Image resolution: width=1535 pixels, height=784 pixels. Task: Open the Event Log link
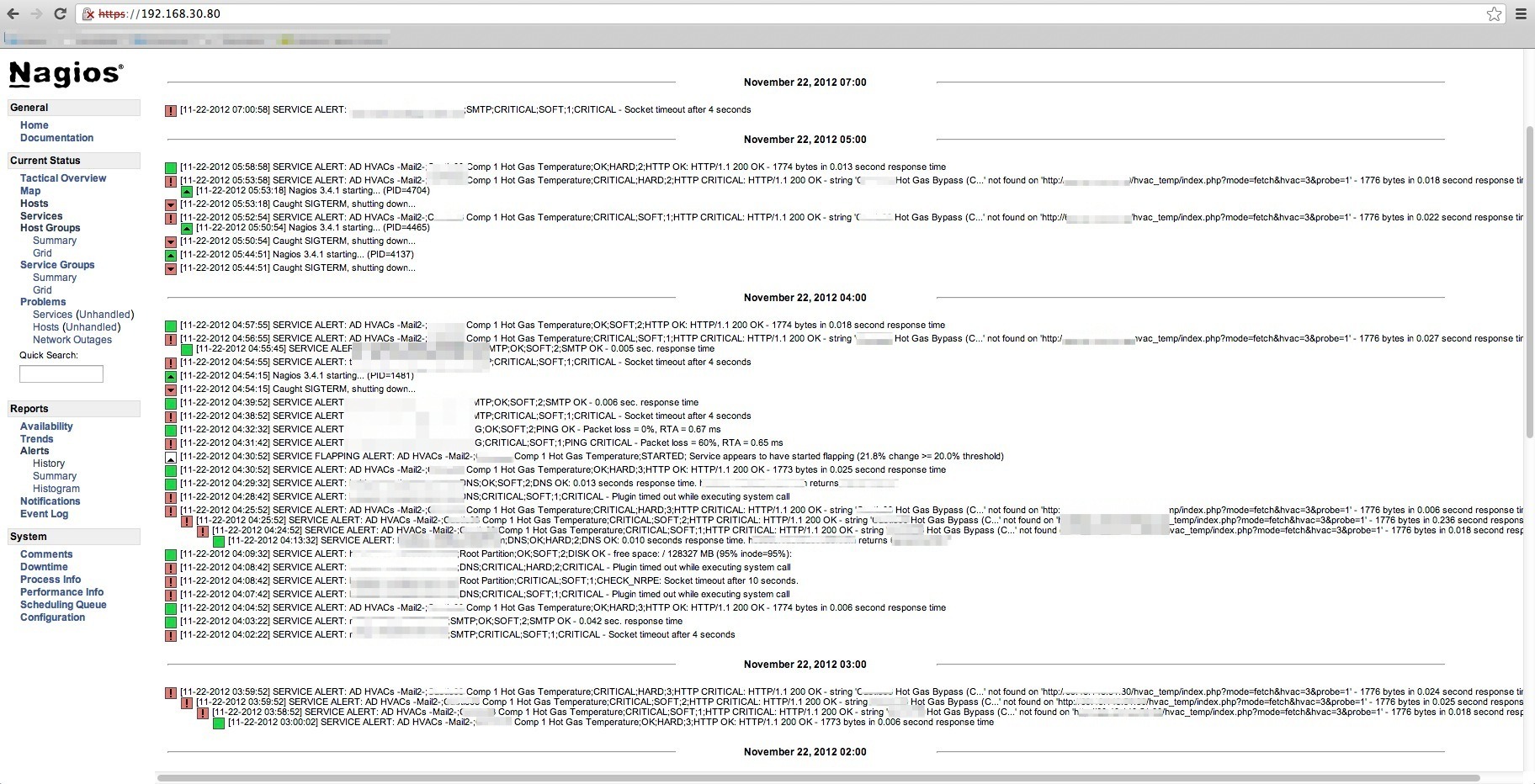coord(44,514)
